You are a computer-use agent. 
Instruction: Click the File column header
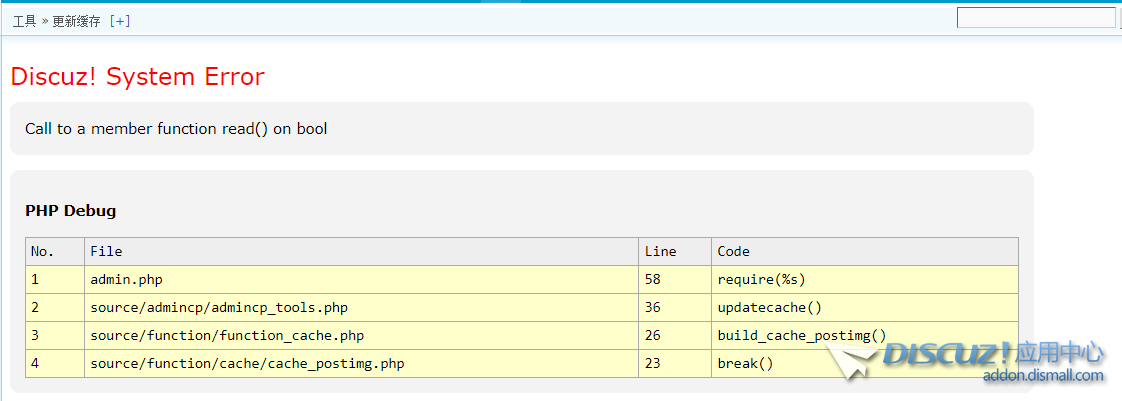point(361,251)
